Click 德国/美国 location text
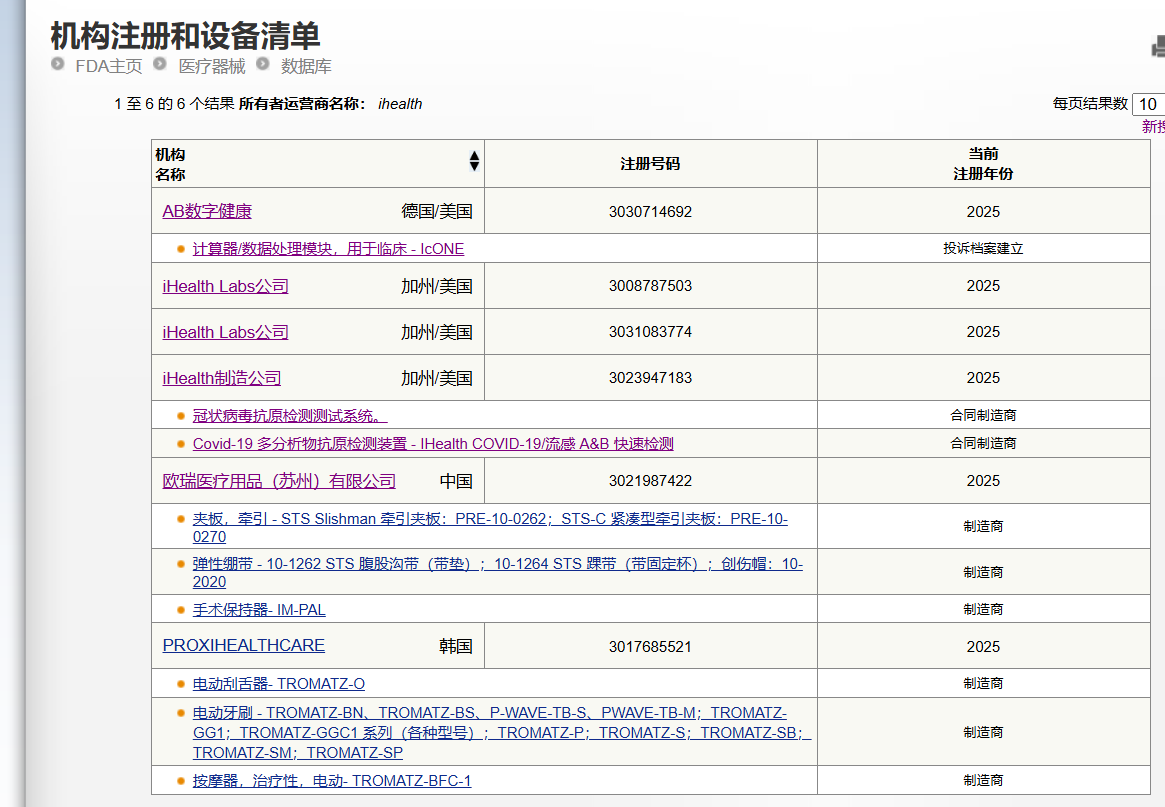Viewport: 1165px width, 807px height. coord(437,211)
